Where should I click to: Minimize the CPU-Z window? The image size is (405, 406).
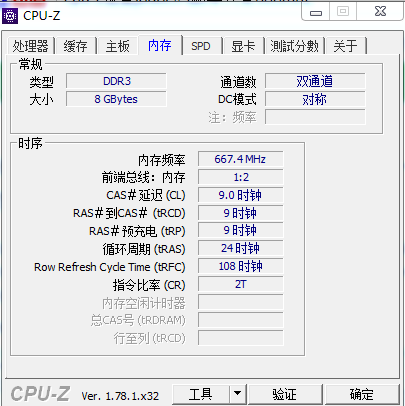click(316, 13)
